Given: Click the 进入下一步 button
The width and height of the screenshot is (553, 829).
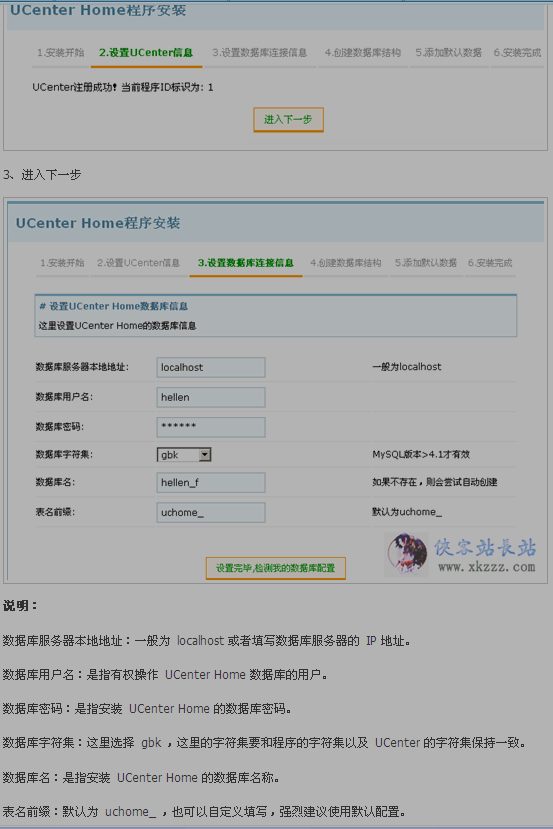Looking at the screenshot, I should (288, 119).
